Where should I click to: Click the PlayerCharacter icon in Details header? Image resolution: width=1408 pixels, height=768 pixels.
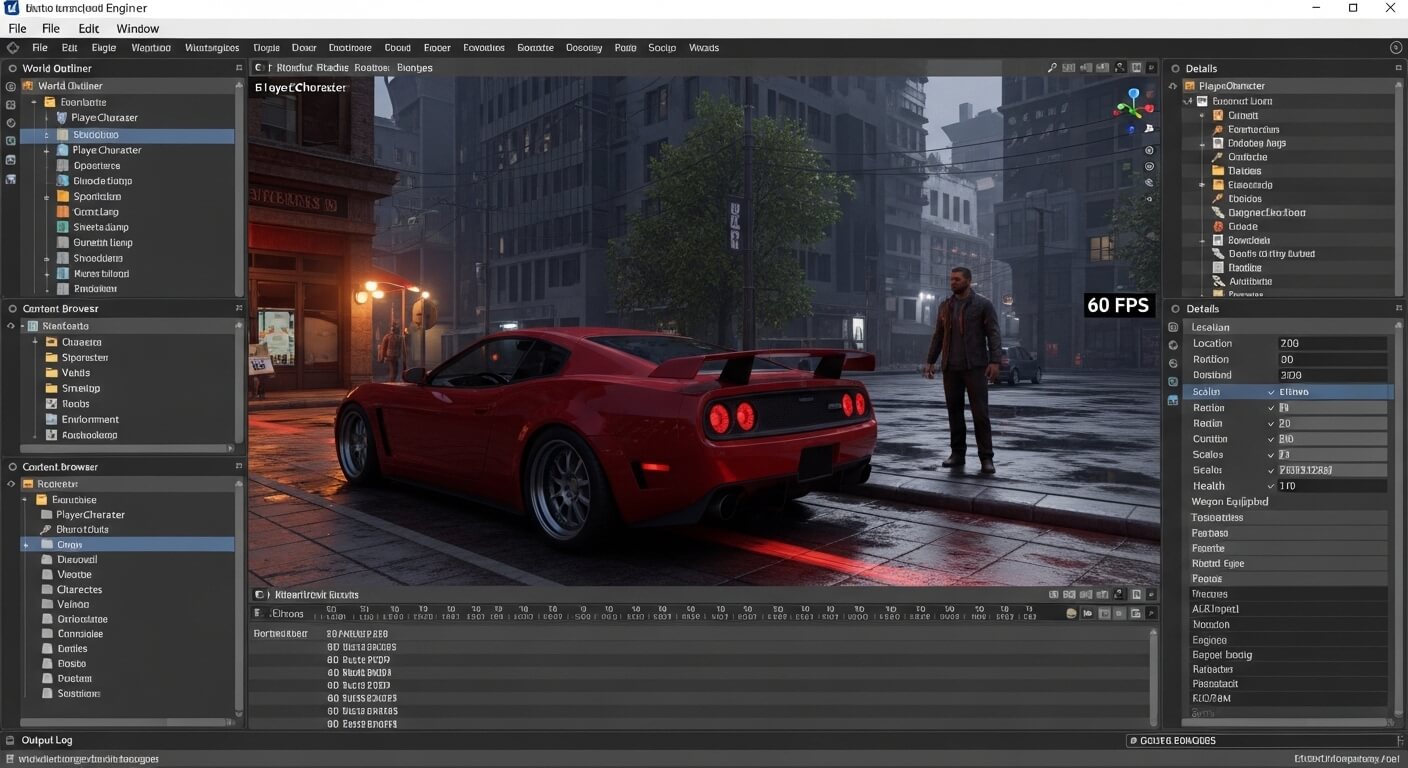point(1190,86)
